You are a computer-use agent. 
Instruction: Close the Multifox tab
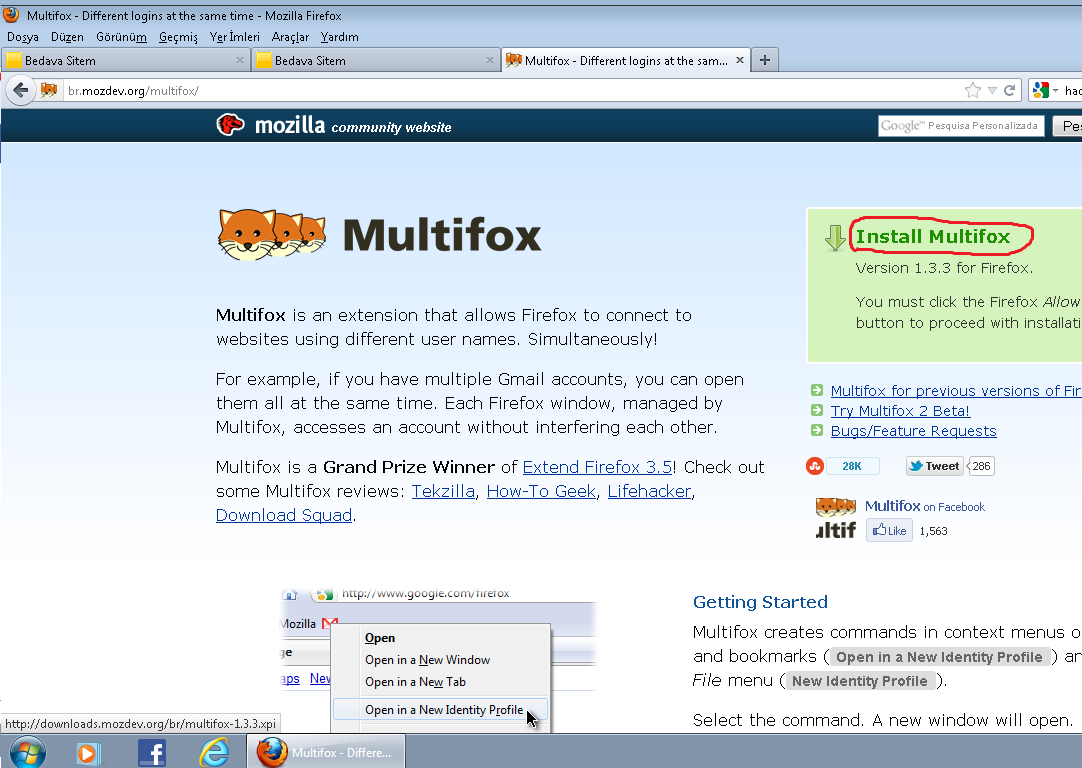point(740,60)
